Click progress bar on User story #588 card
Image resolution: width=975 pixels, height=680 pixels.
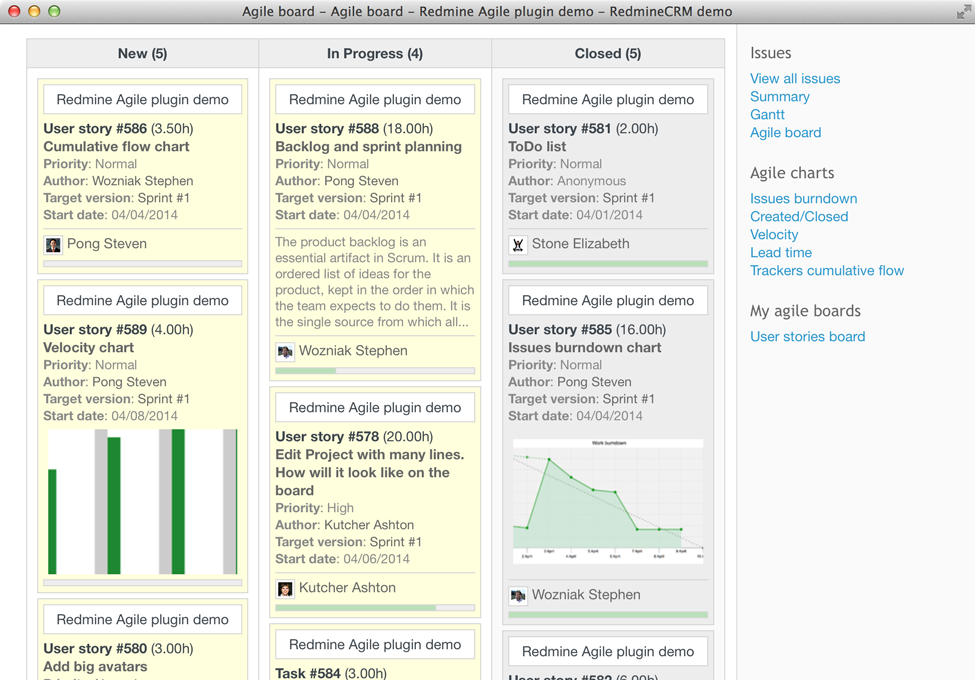(x=375, y=371)
